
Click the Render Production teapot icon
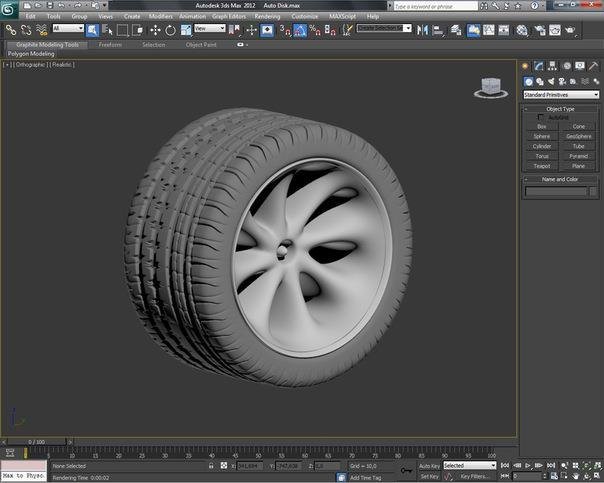(570, 30)
